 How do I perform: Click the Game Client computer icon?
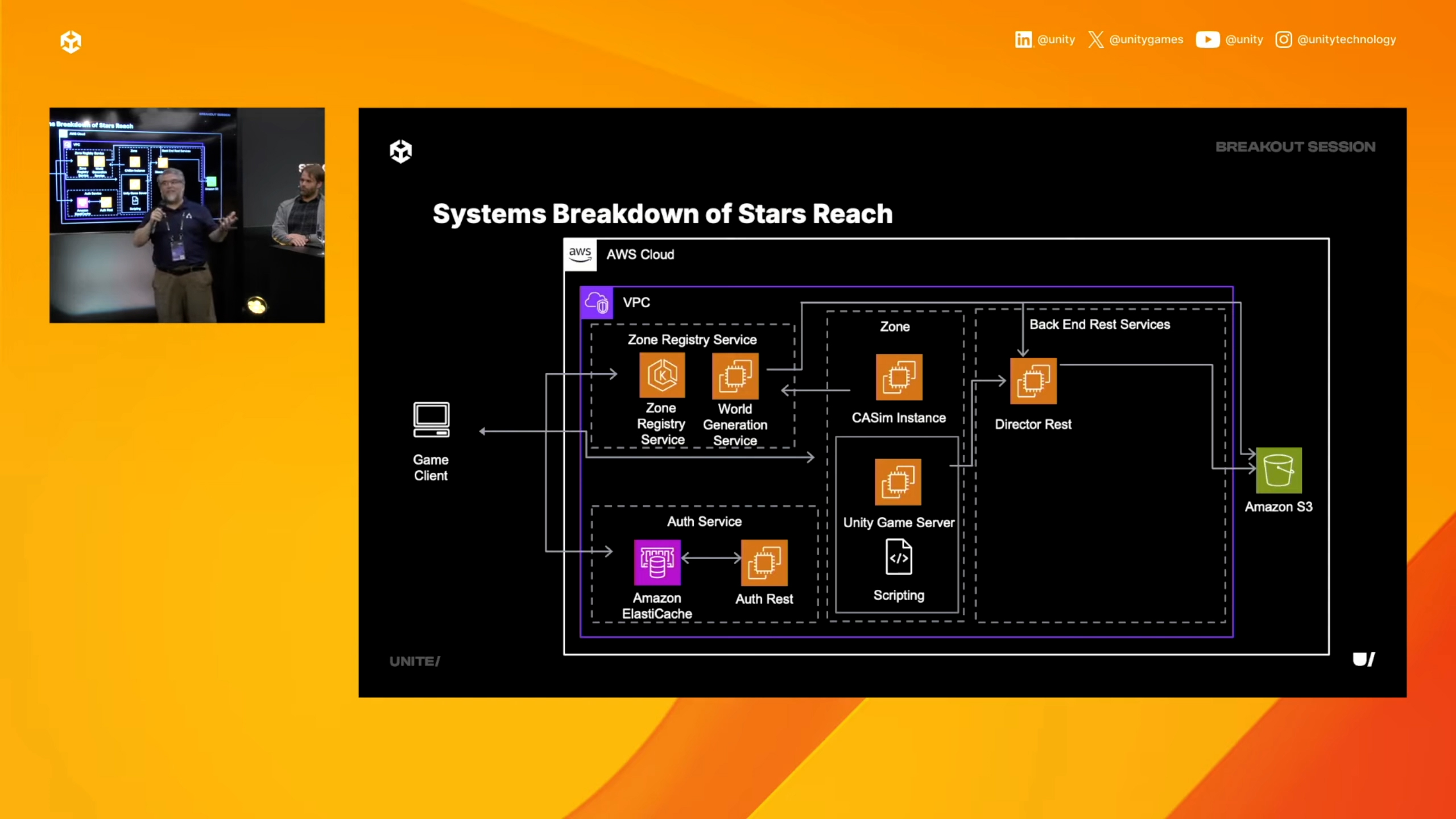pyautogui.click(x=431, y=420)
